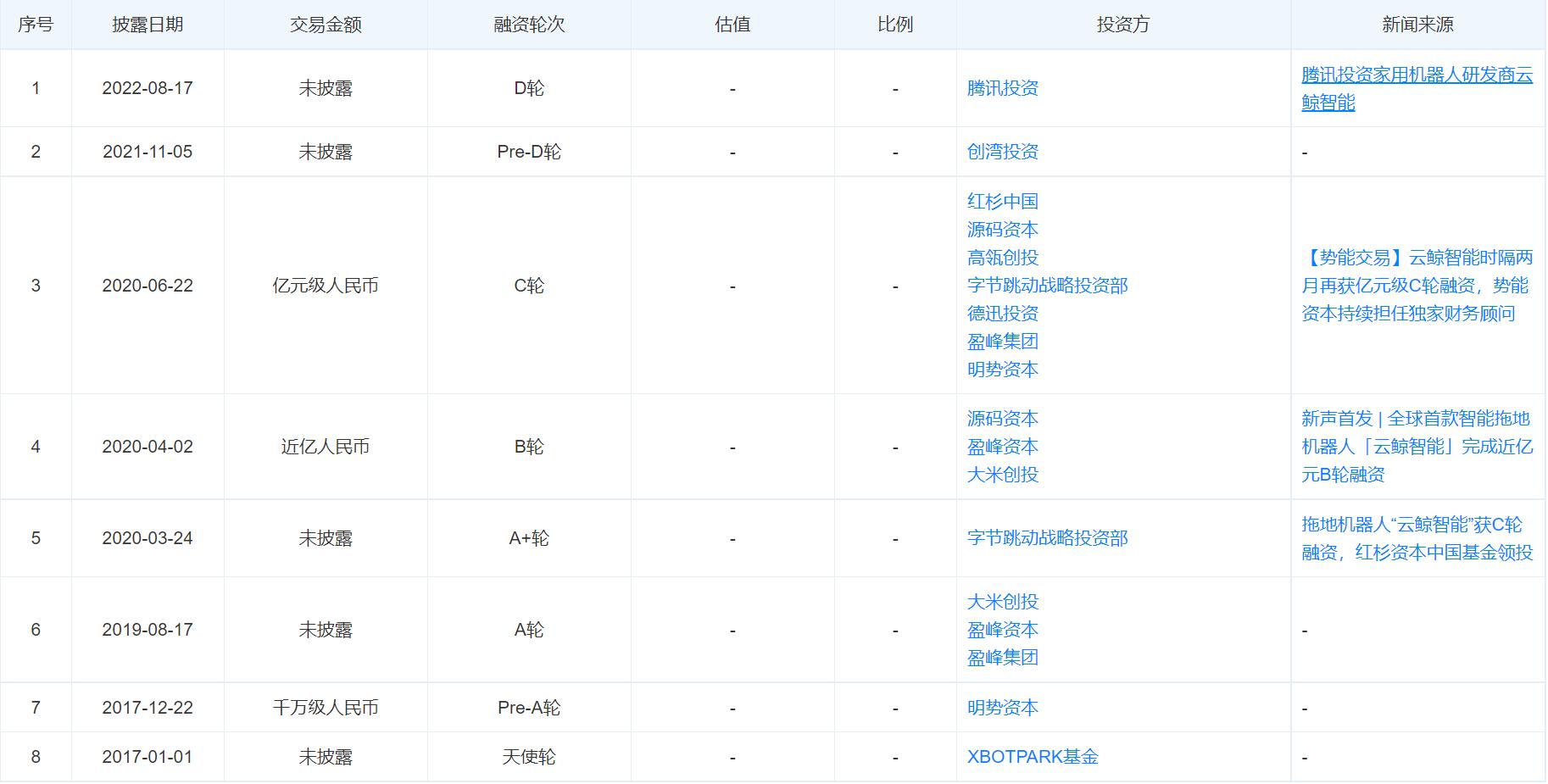Click the 交易金额 column header

(x=326, y=25)
